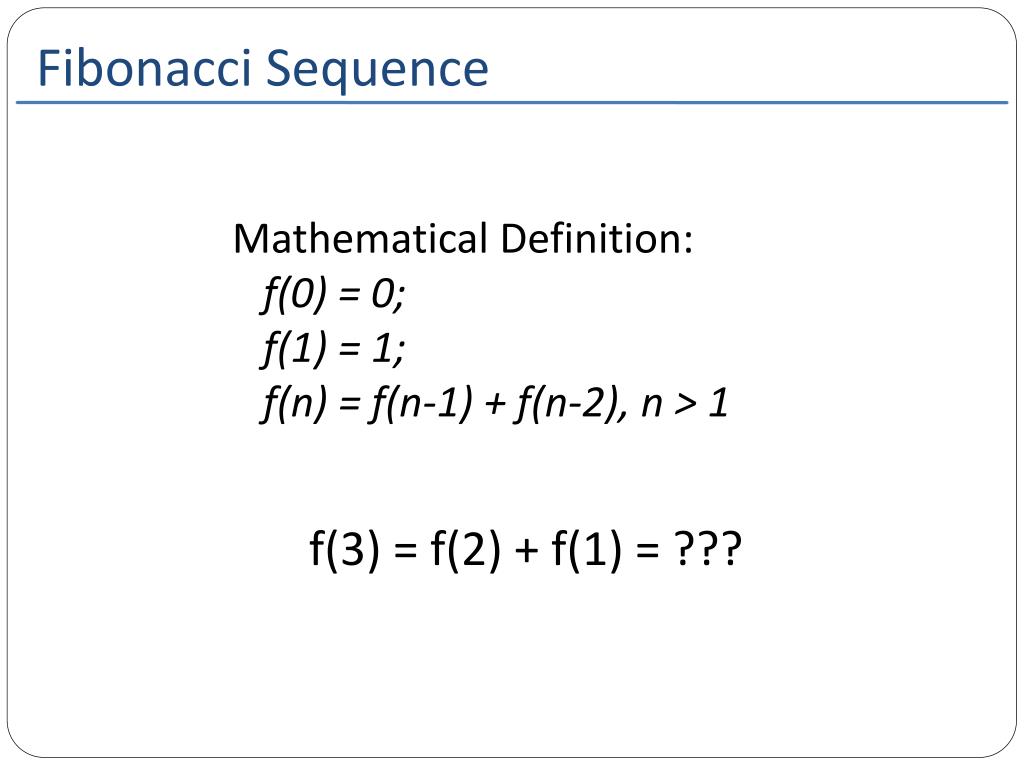Click f(1) in the bottom equation
Image resolution: width=1024 pixels, height=768 pixels.
click(x=586, y=549)
